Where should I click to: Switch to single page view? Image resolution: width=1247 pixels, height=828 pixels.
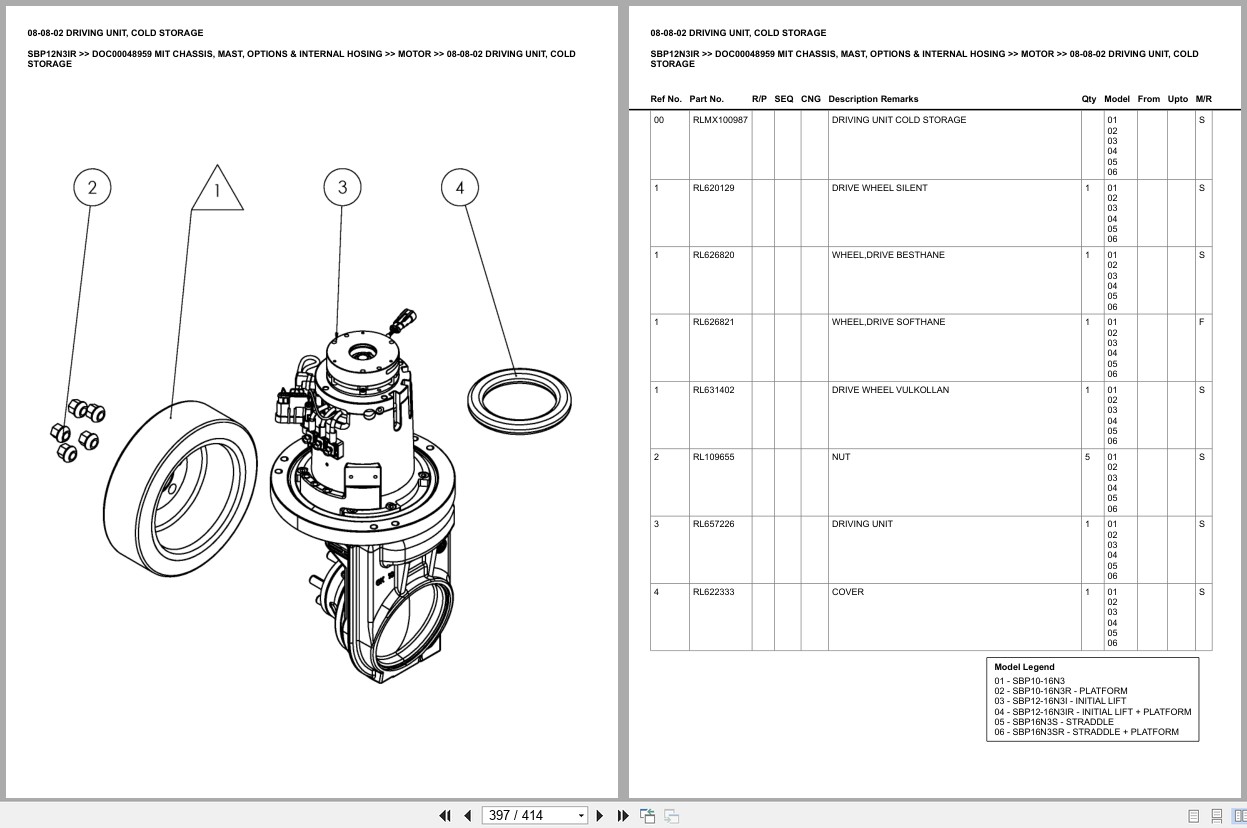[1194, 816]
